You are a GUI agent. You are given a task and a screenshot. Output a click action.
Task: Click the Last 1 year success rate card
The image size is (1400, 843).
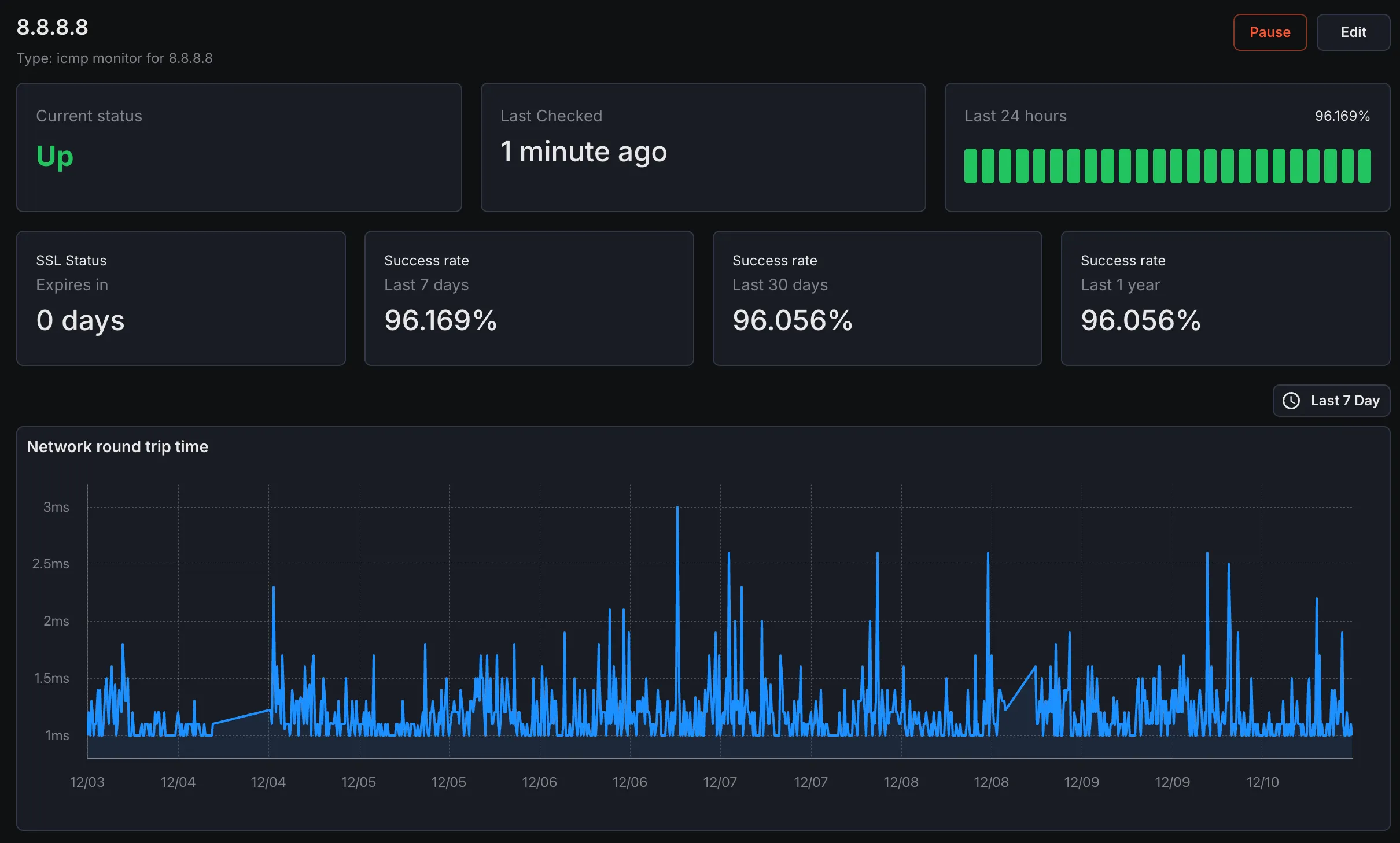point(1225,298)
